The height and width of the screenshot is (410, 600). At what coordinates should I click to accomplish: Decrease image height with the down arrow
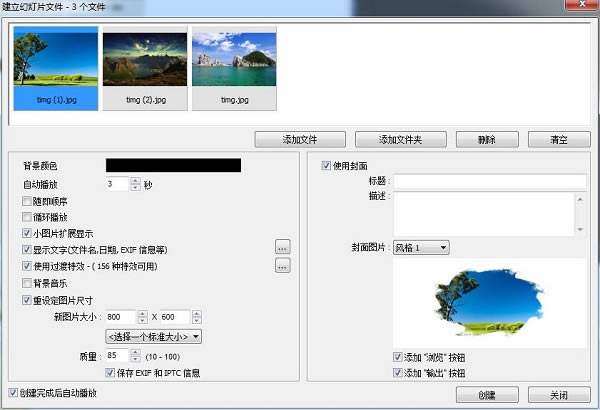coord(197,320)
